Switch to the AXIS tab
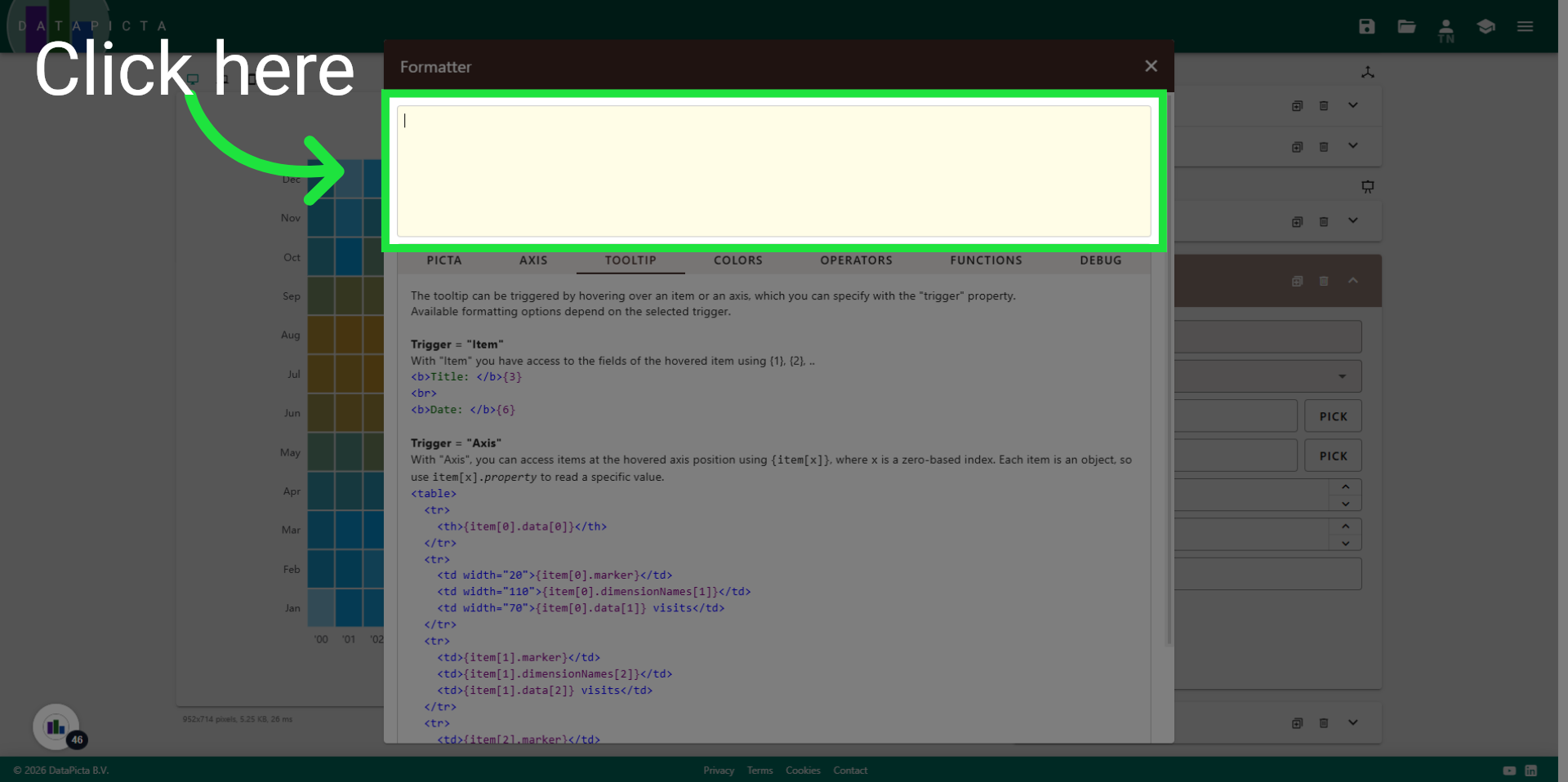Screen dimensions: 1568x782 (x=533, y=260)
